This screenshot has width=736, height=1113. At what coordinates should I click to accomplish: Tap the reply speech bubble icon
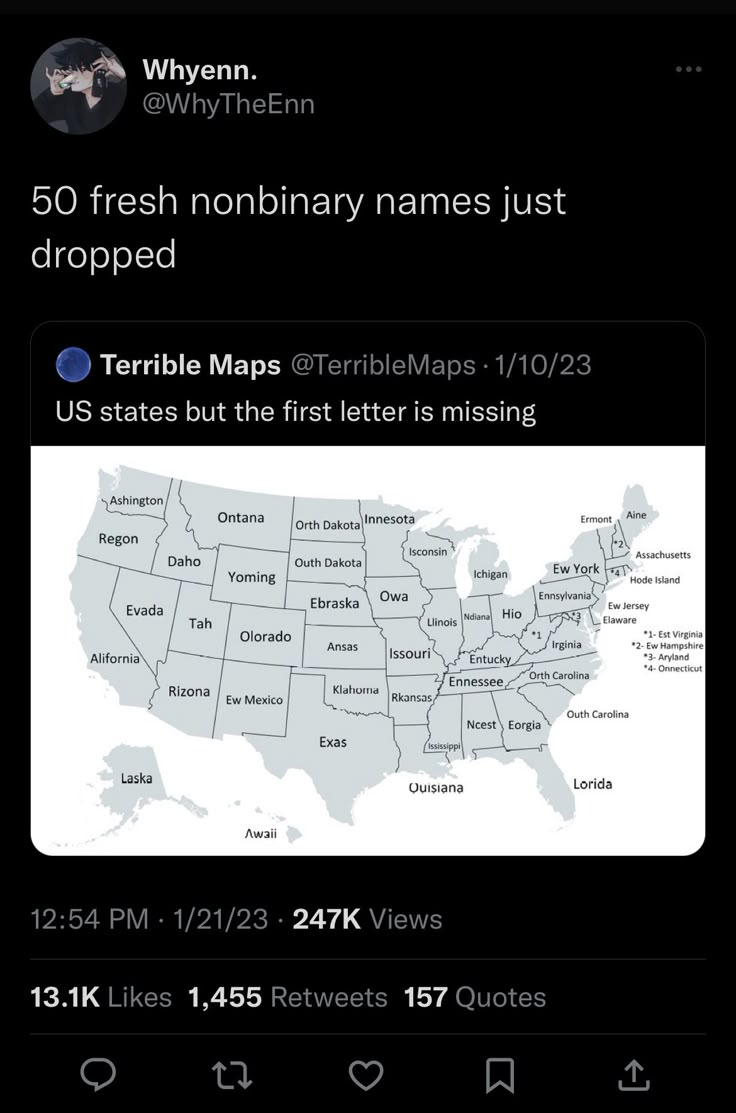[x=99, y=1076]
